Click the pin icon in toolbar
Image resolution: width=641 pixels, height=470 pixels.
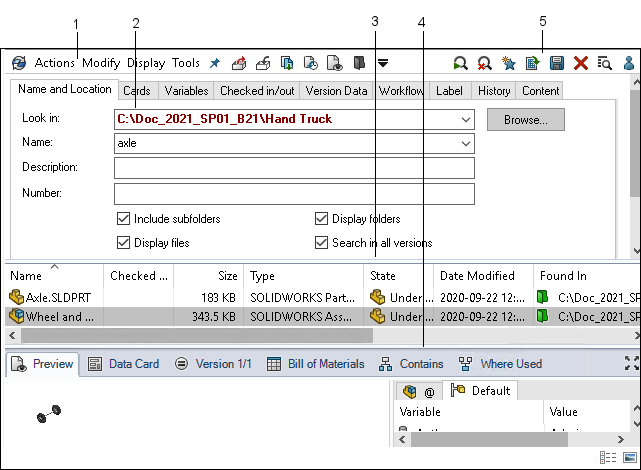point(214,63)
